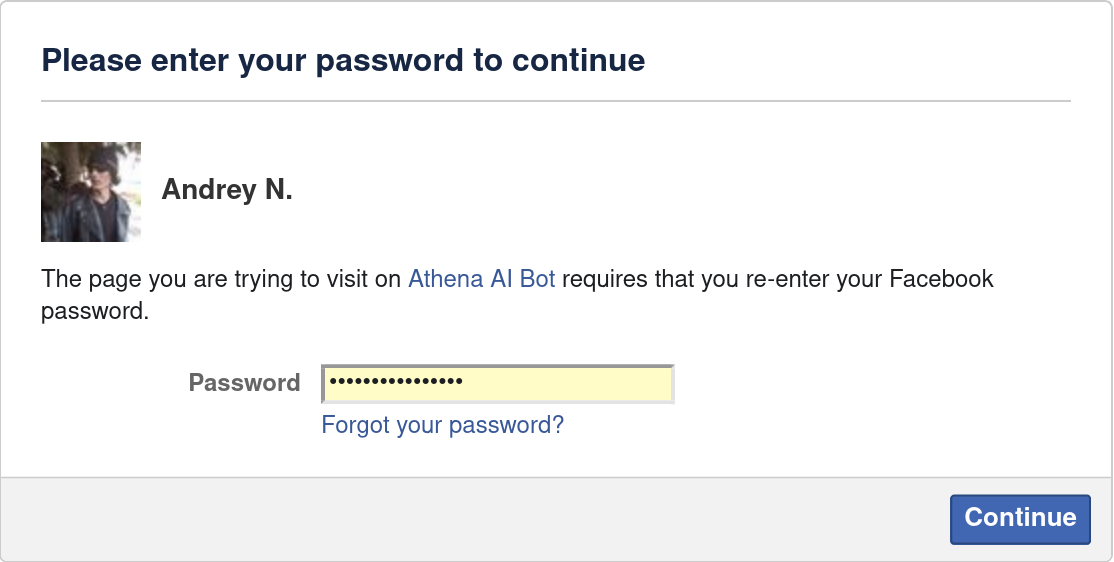Image resolution: width=1114 pixels, height=562 pixels.
Task: Open the Athena AI Bot link
Action: click(x=481, y=279)
